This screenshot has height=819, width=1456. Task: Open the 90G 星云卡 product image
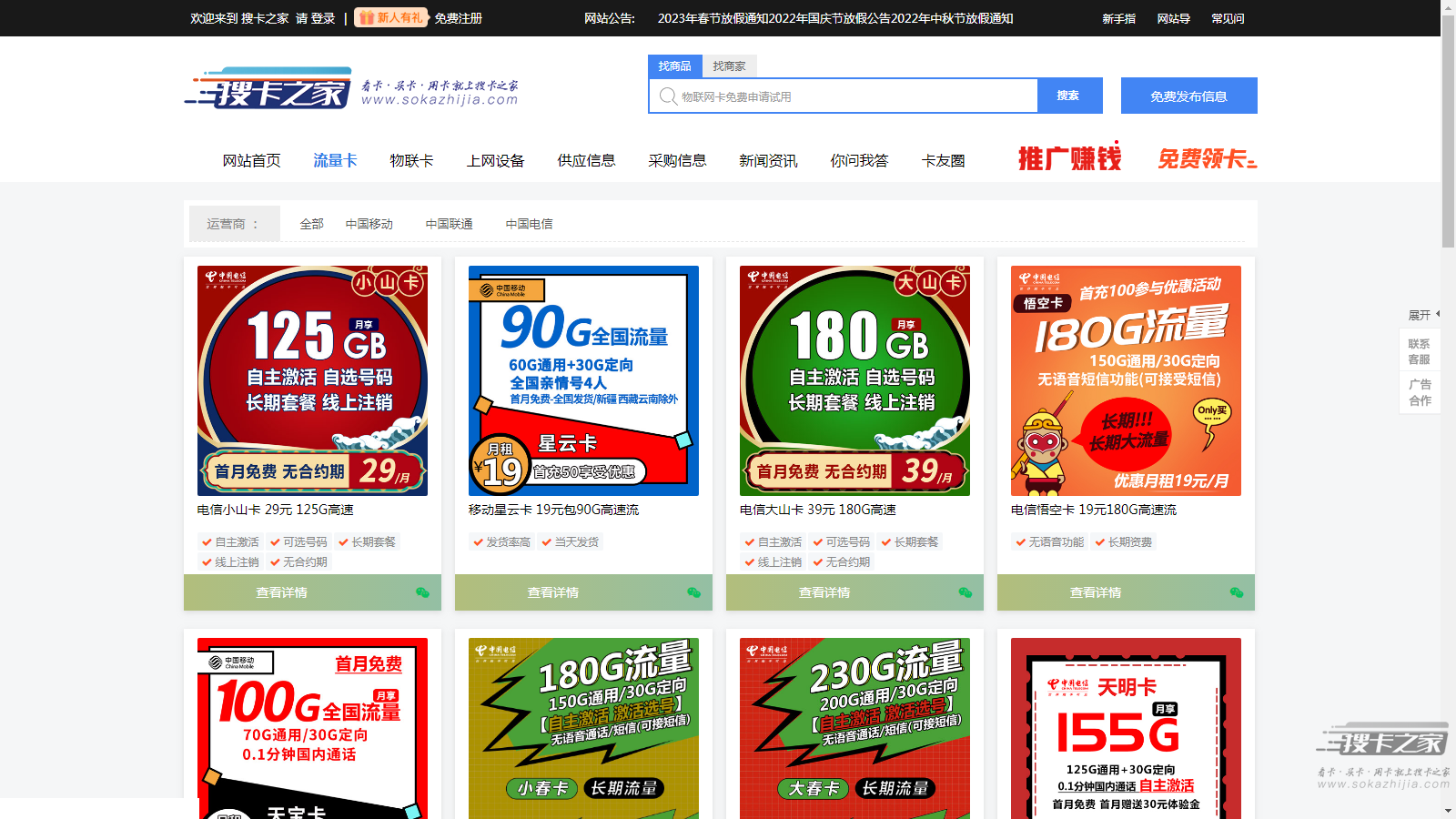(583, 380)
